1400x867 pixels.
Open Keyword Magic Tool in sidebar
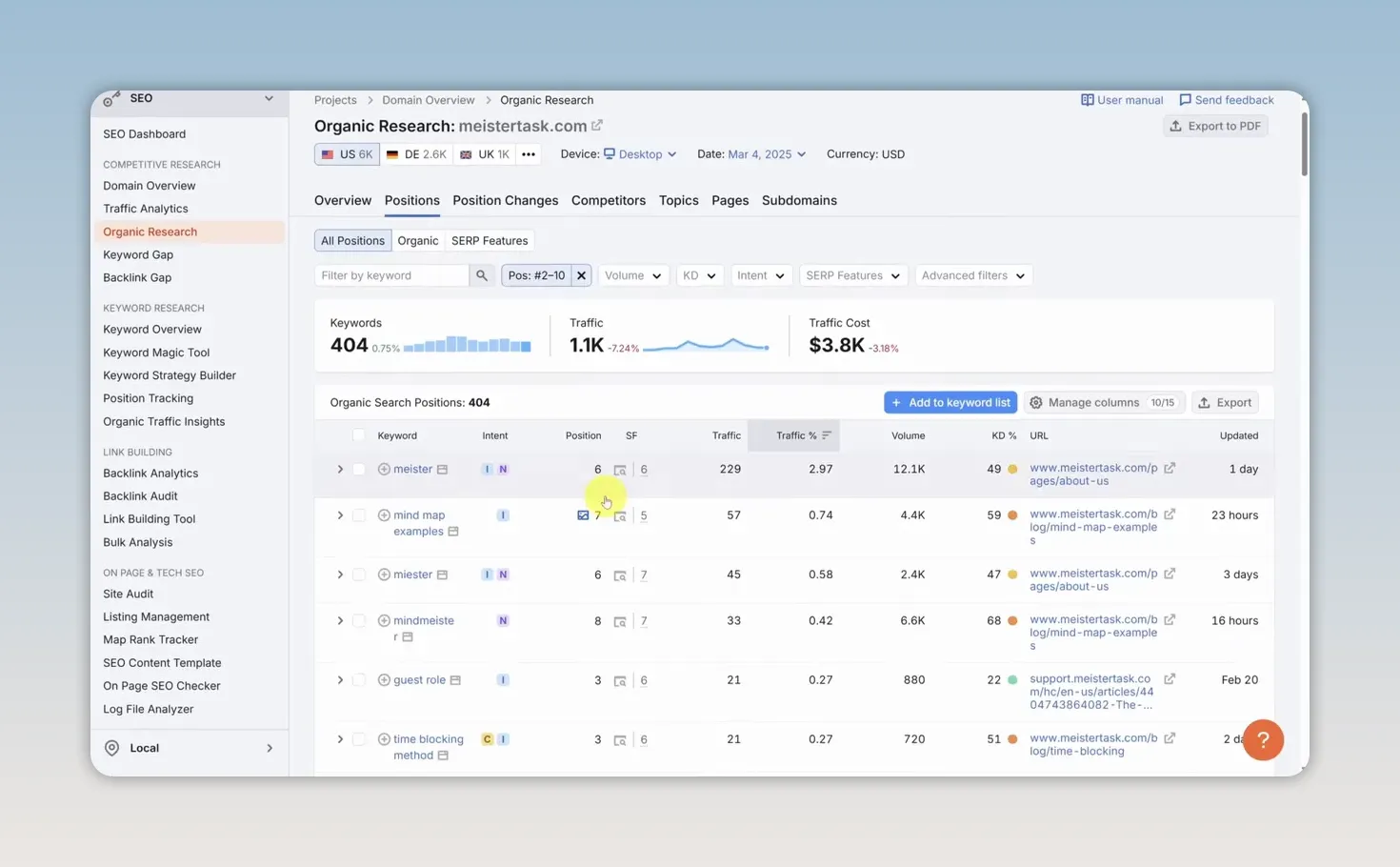156,353
